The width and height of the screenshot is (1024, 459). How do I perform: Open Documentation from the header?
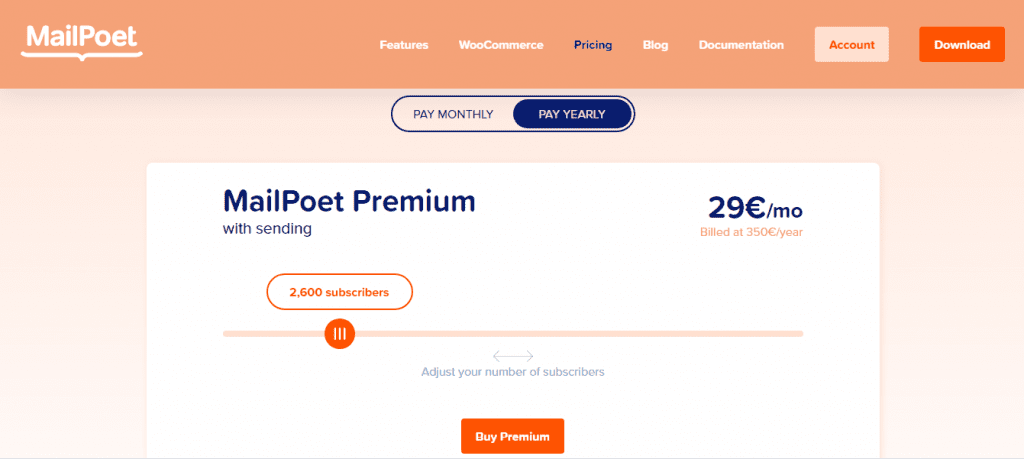[741, 45]
